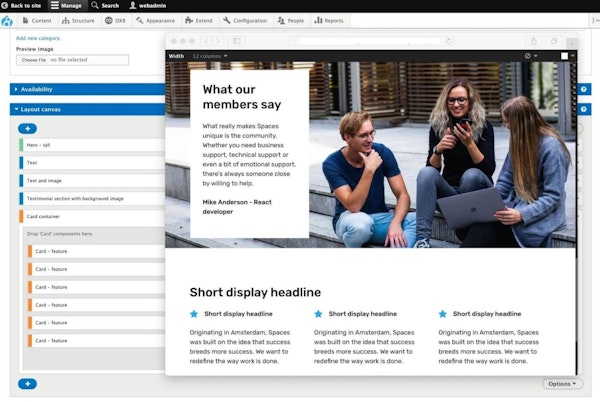The height and width of the screenshot is (402, 600).
Task: Open the Structure admin menu
Action: [x=78, y=20]
